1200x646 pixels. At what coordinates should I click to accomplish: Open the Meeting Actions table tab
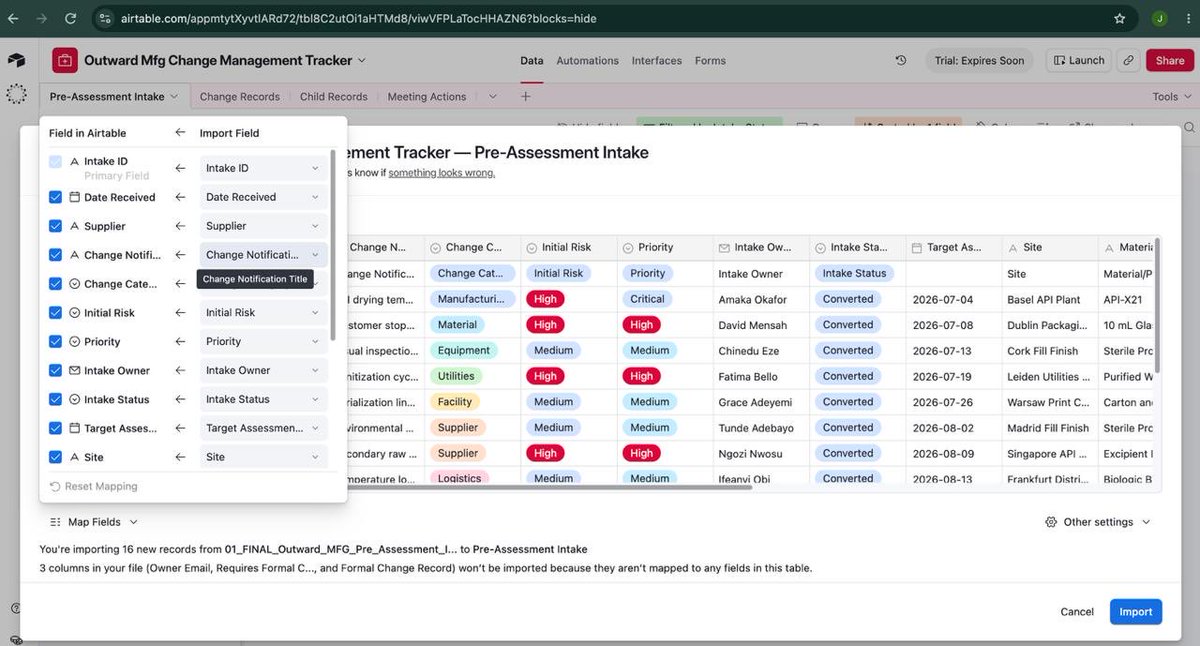tap(427, 97)
